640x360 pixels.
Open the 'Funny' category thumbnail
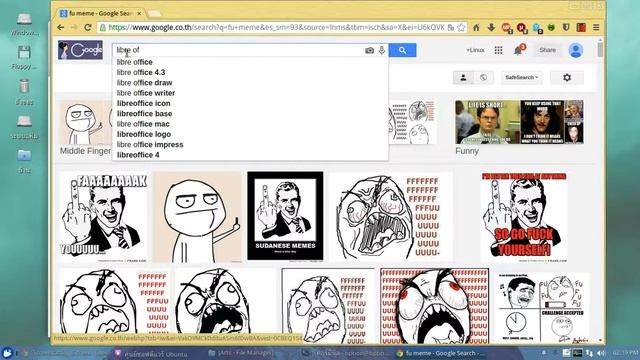(x=519, y=122)
